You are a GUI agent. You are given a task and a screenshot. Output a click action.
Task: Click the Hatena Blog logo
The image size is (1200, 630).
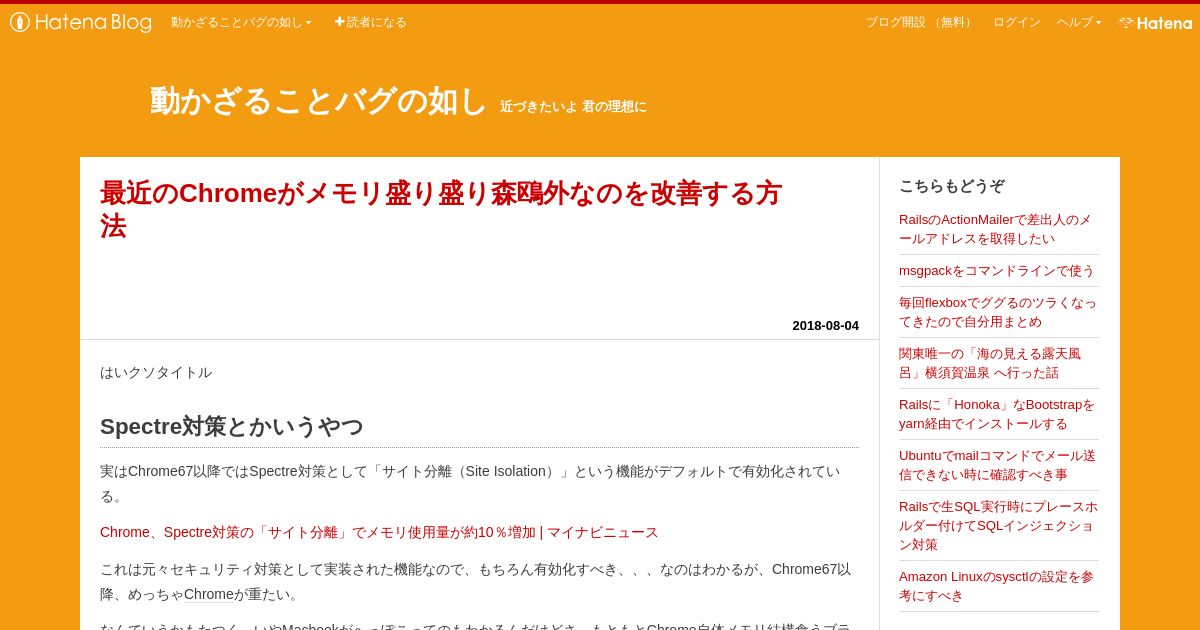[81, 22]
